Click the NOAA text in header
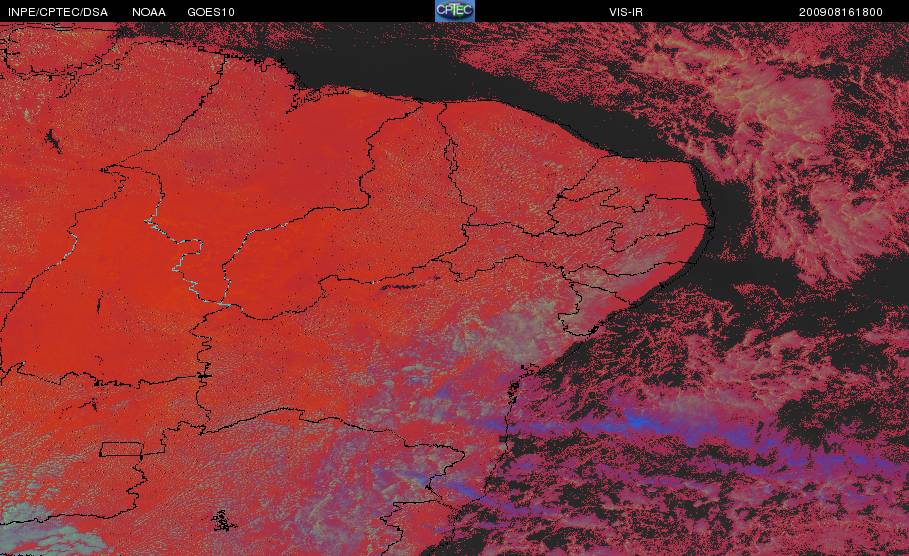This screenshot has height=556, width=909. 148,12
